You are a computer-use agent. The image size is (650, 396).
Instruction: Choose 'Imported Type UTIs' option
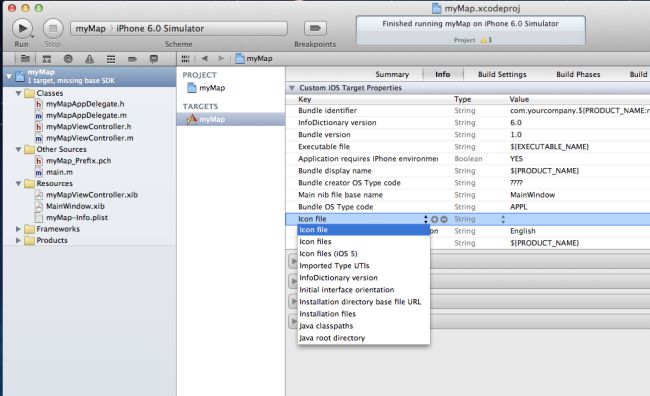click(x=364, y=265)
